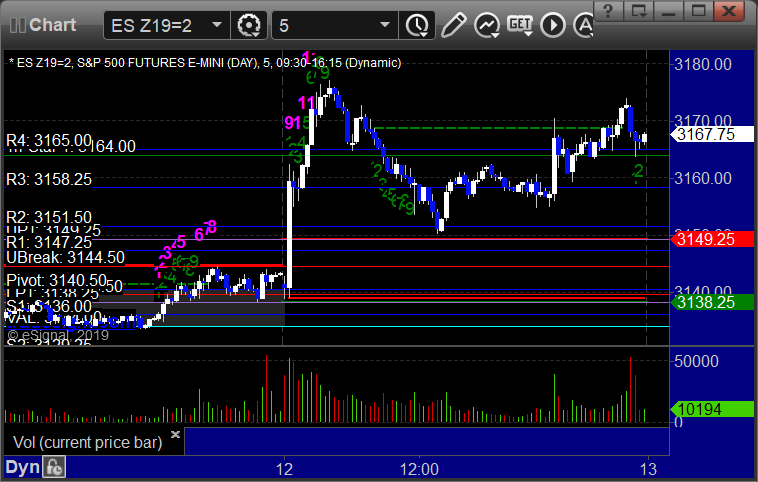This screenshot has height=482, width=758.
Task: Select the Pivot: 3140.50 label
Action: point(56,280)
